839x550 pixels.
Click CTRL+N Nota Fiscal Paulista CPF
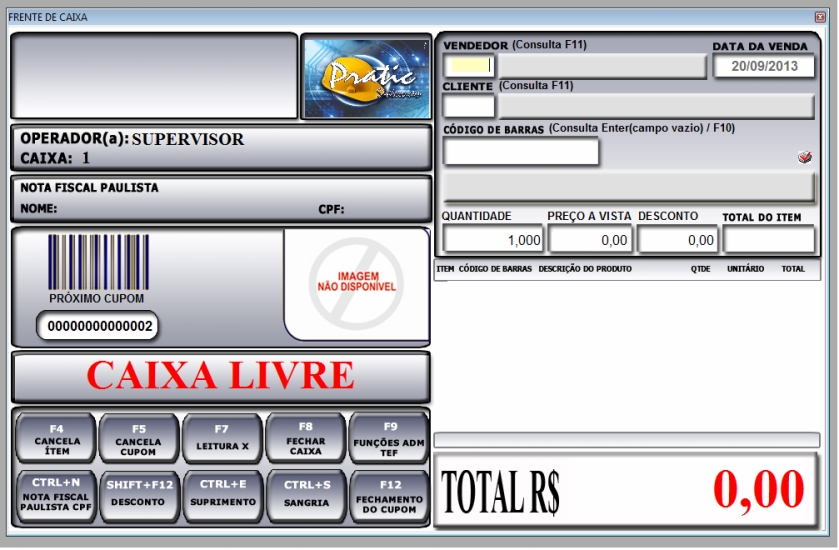coord(56,496)
